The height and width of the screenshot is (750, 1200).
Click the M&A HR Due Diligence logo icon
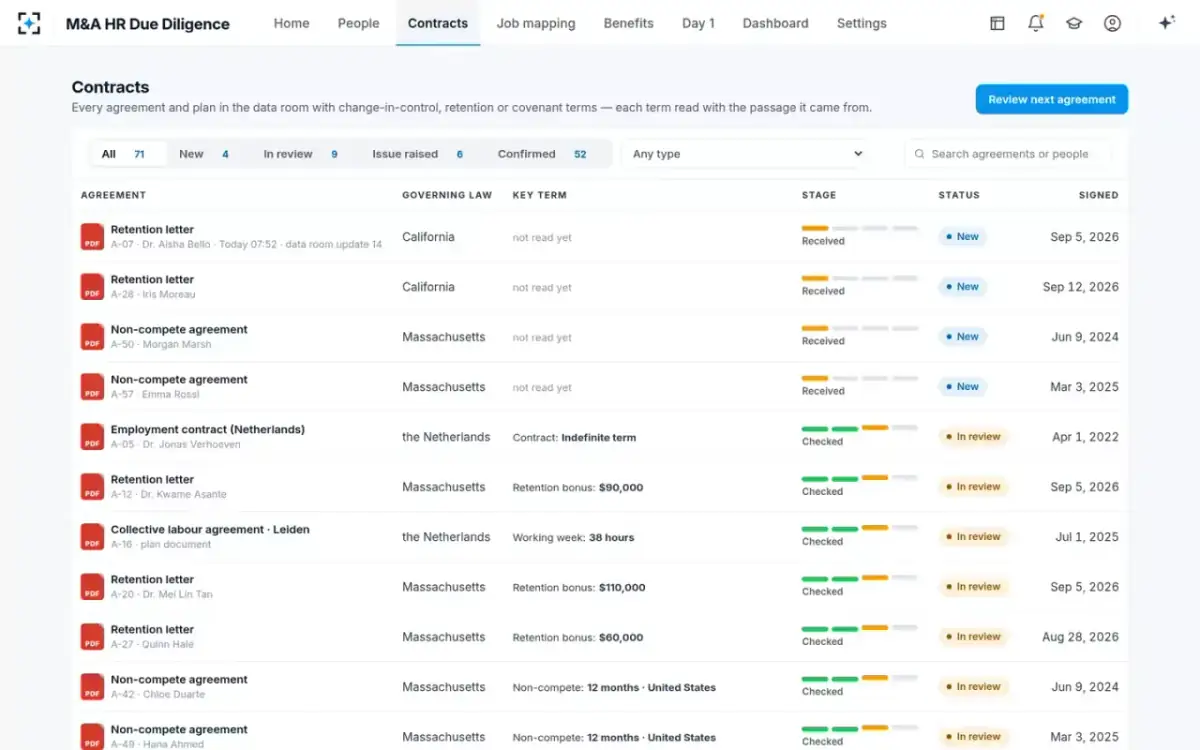click(x=29, y=23)
